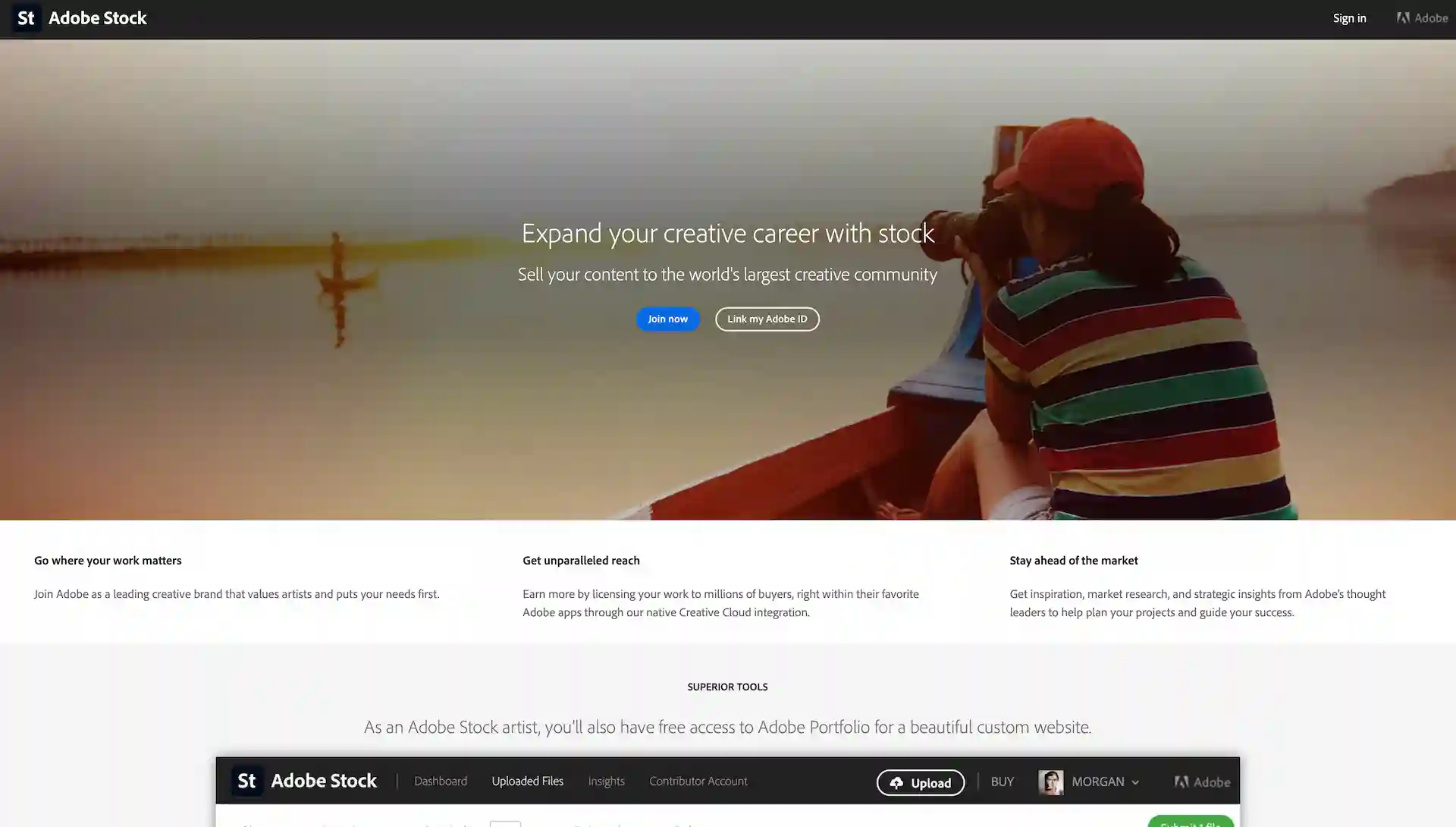
Task: Click the St icon in the preview image
Action: (246, 781)
